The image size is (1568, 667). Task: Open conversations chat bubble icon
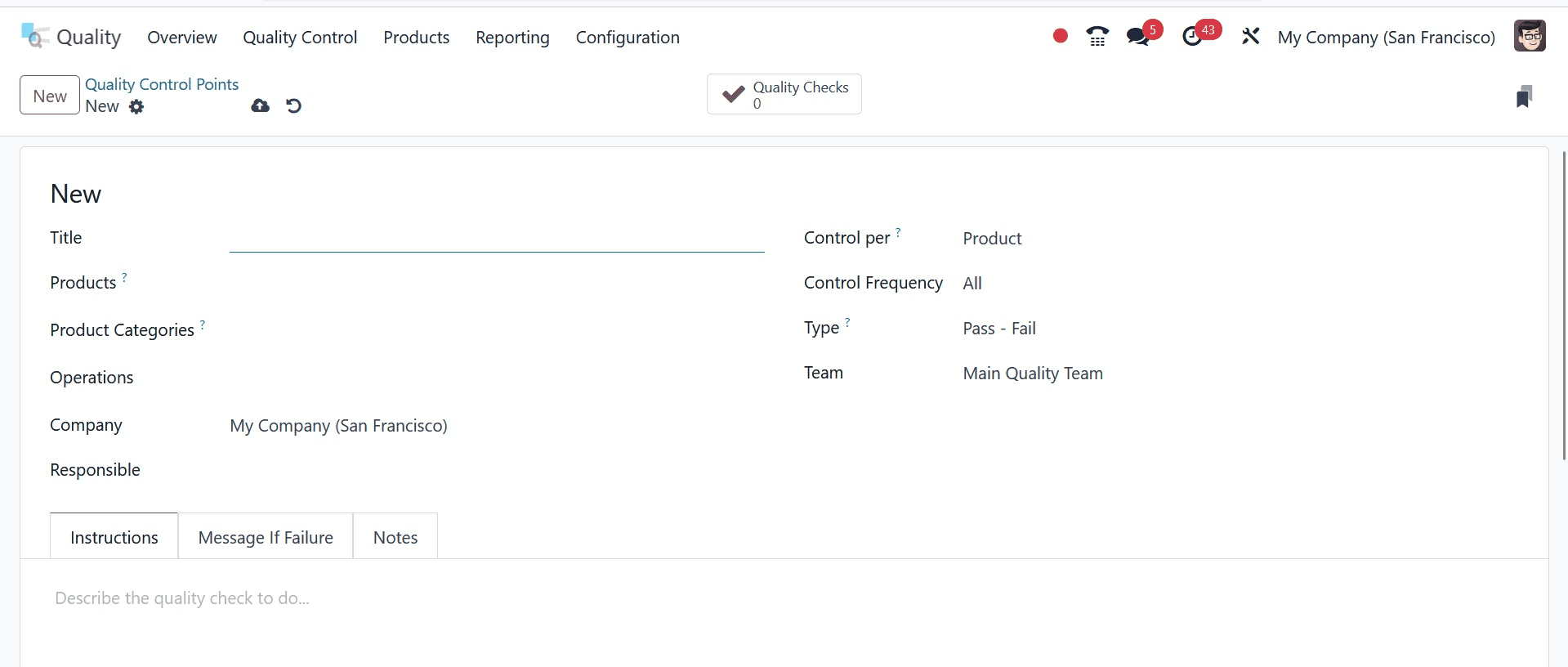[x=1137, y=37]
